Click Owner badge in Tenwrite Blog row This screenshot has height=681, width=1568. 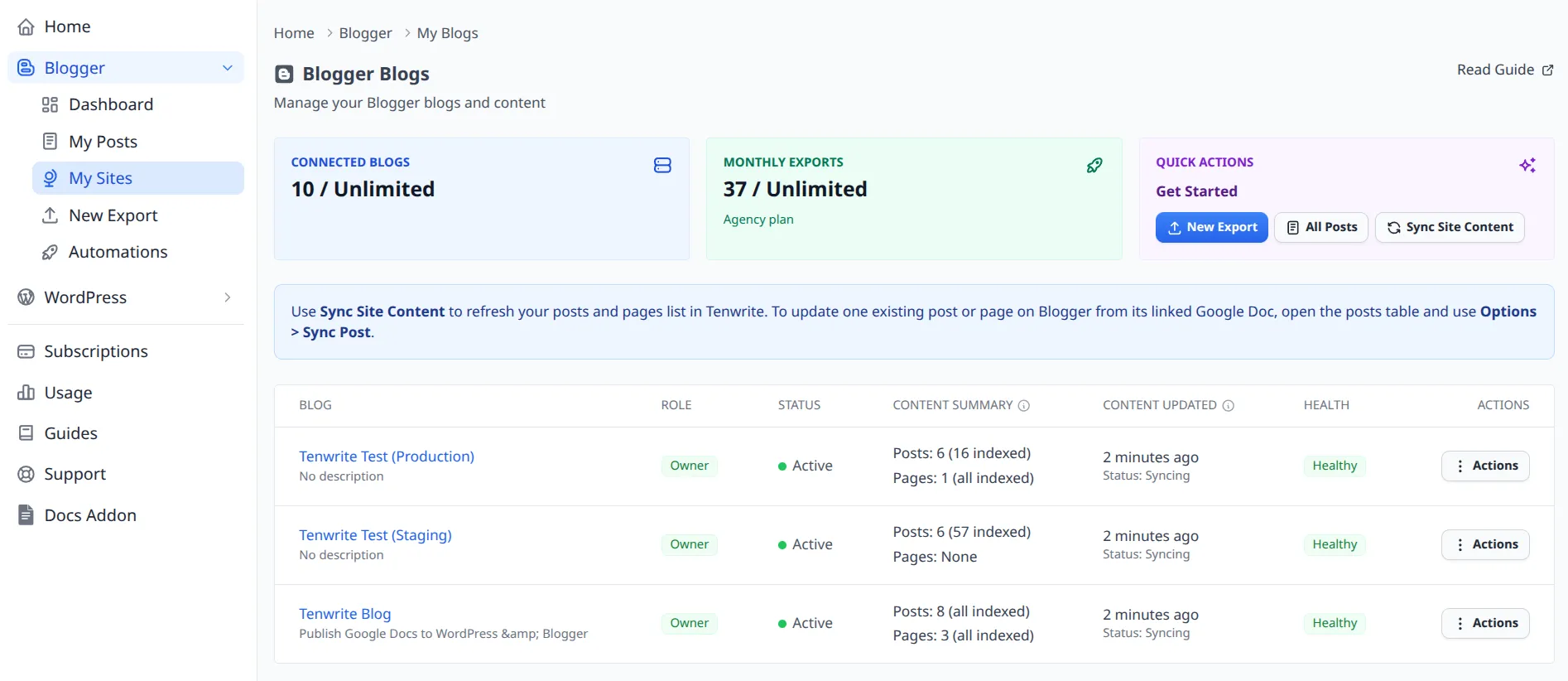pos(690,623)
